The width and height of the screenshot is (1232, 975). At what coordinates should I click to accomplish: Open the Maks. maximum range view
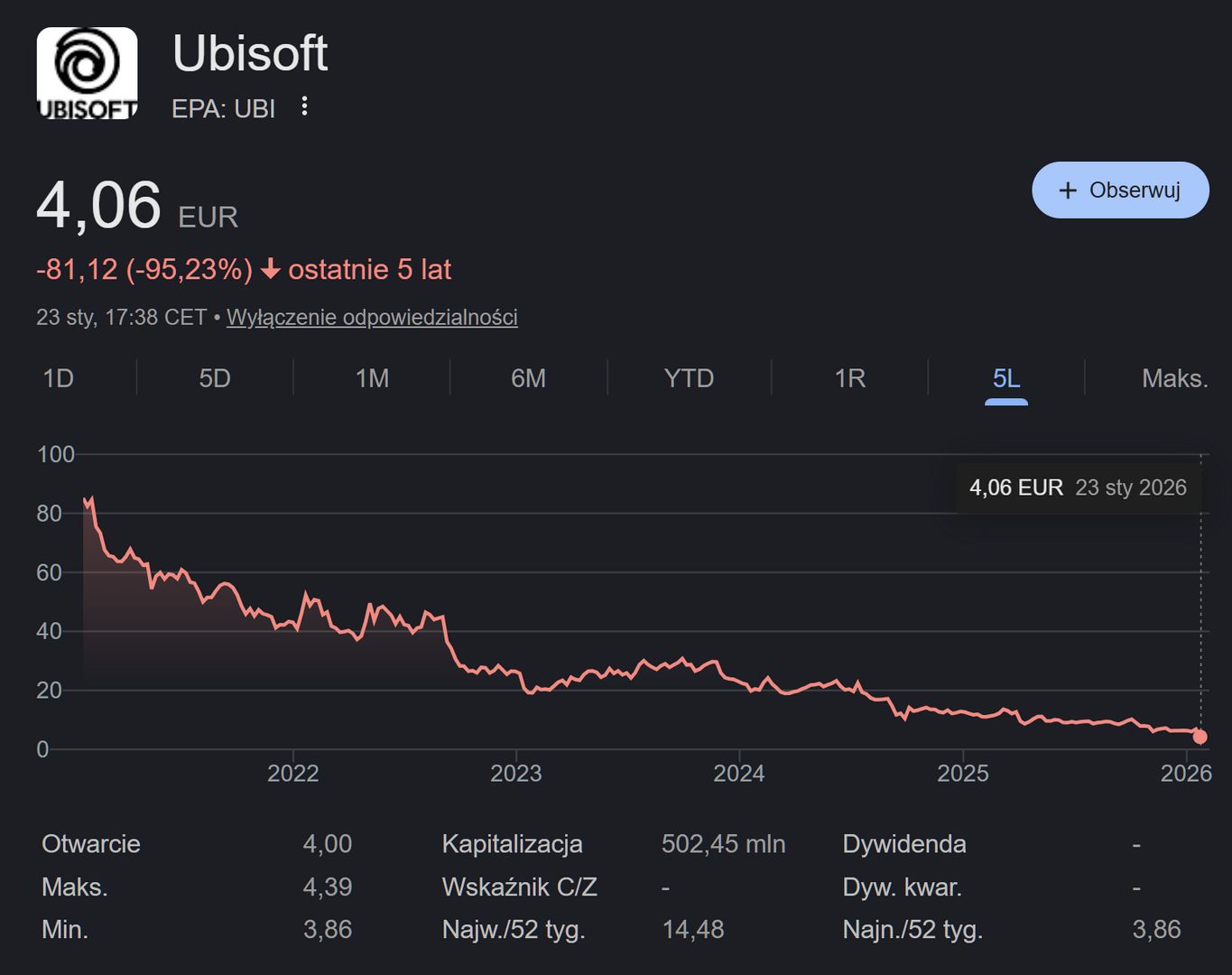[1175, 378]
